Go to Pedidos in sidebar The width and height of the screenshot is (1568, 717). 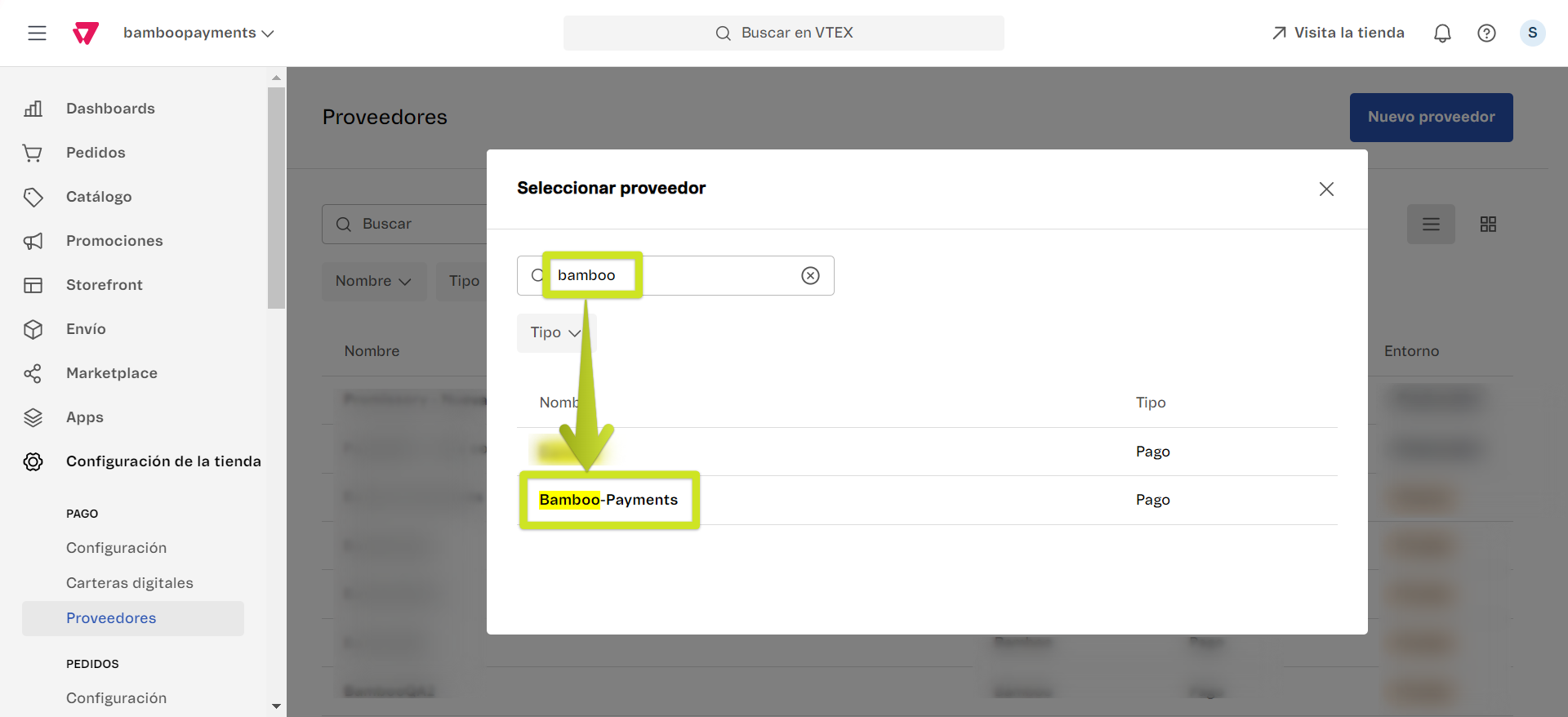(96, 153)
